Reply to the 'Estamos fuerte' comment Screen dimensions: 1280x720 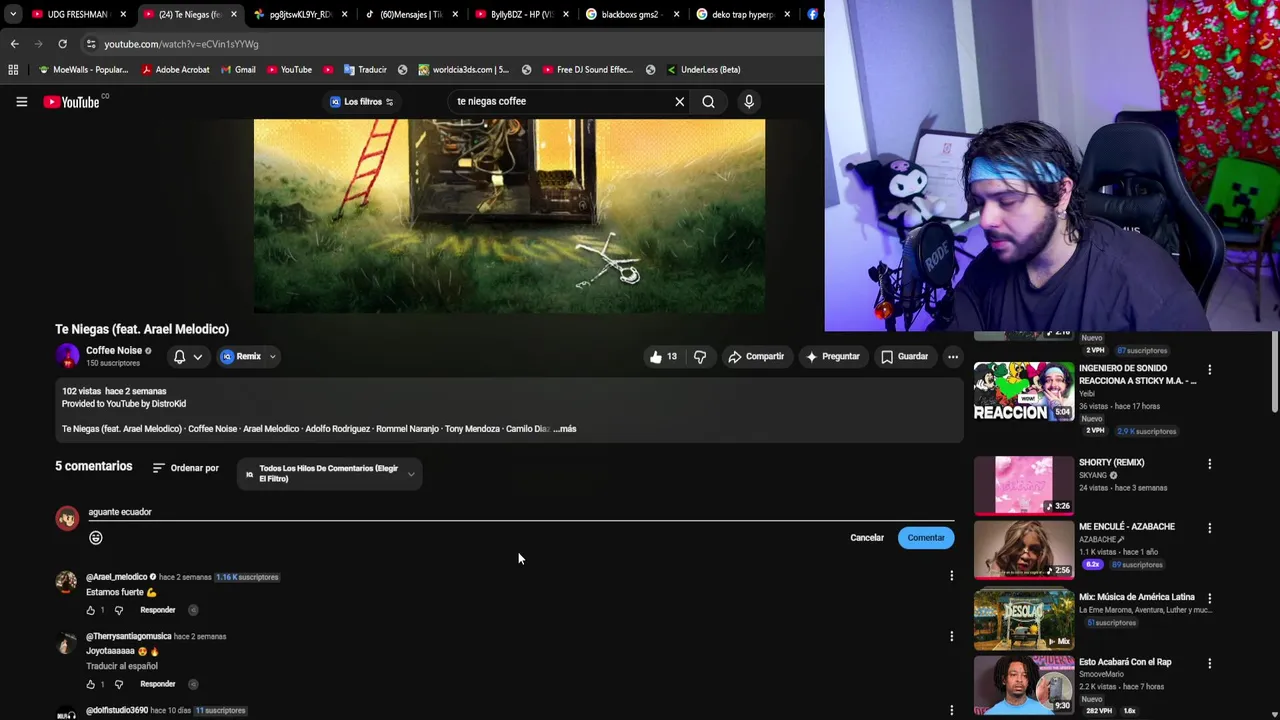(158, 610)
